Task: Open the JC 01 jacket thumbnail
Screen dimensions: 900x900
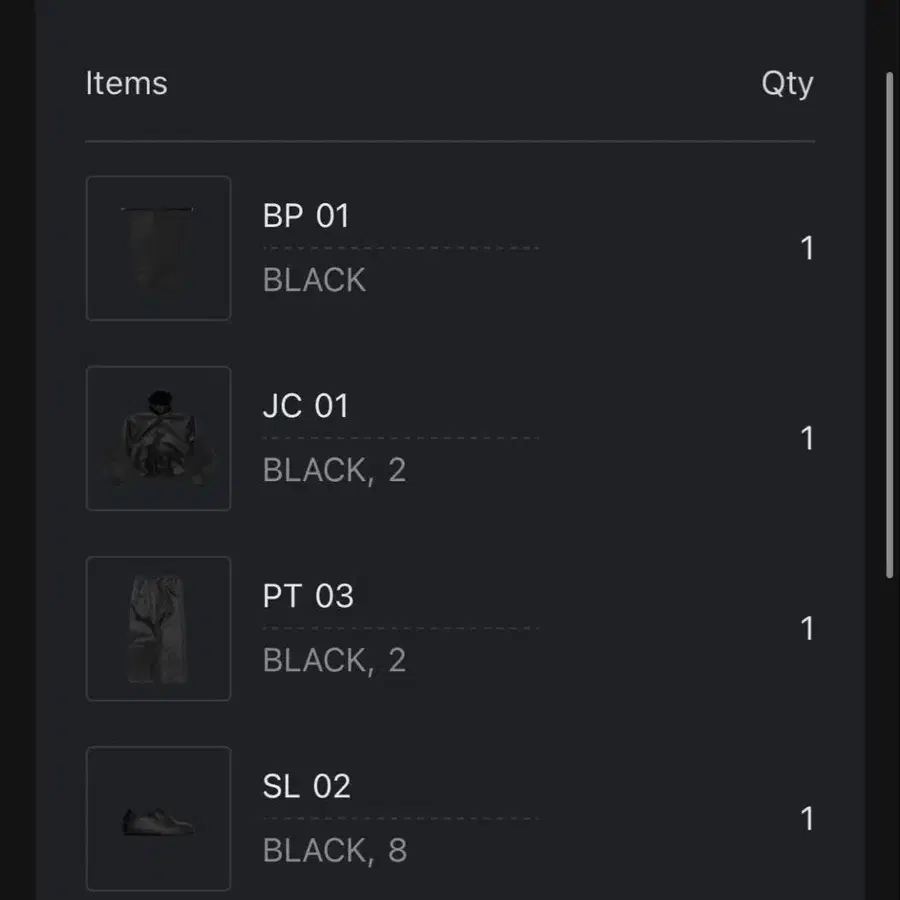Action: [158, 438]
